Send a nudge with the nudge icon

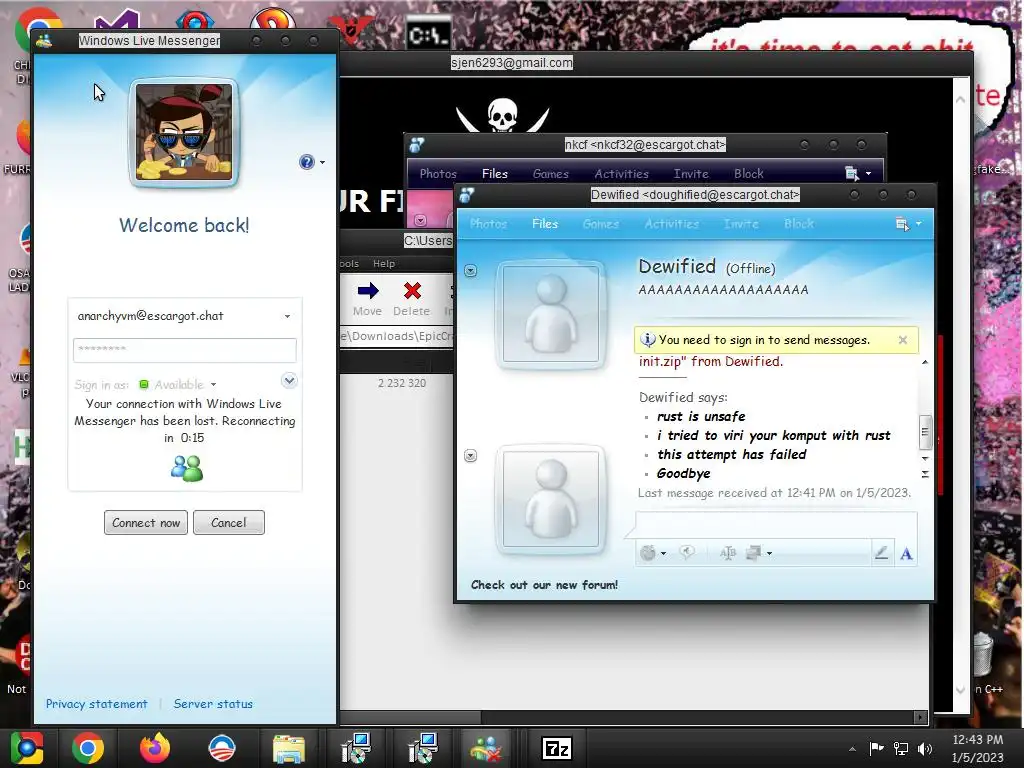click(686, 553)
